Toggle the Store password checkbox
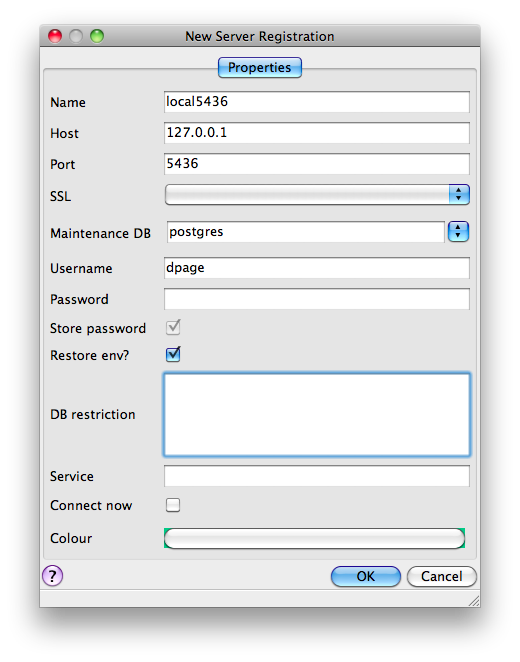The height and width of the screenshot is (662, 520). tap(173, 328)
